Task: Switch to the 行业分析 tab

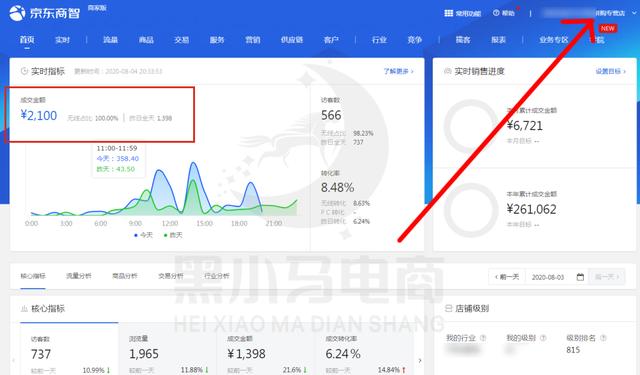Action: [217, 276]
